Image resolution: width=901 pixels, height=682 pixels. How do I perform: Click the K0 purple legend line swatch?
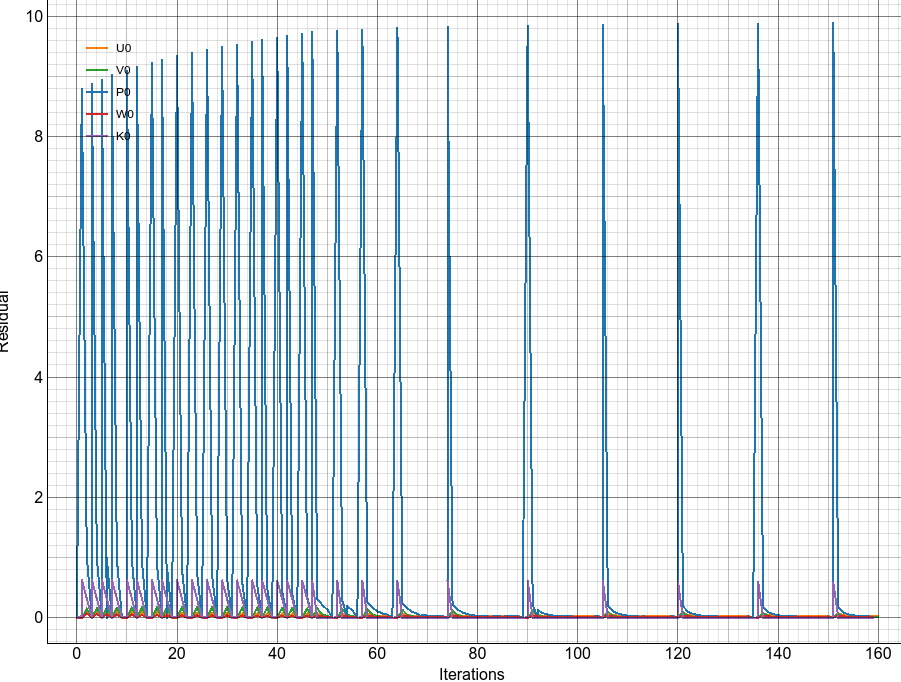[x=96, y=136]
